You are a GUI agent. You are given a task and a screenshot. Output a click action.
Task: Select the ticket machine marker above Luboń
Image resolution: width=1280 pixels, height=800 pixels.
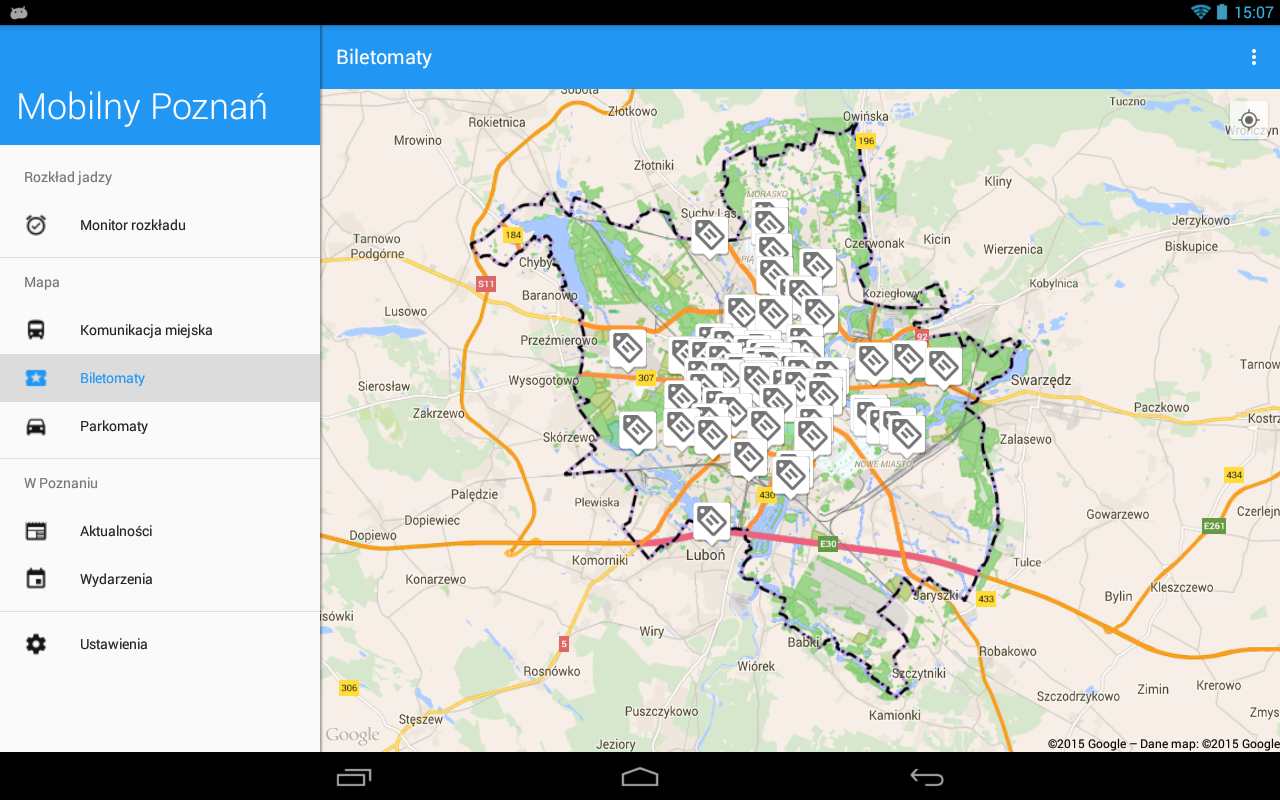coord(711,522)
